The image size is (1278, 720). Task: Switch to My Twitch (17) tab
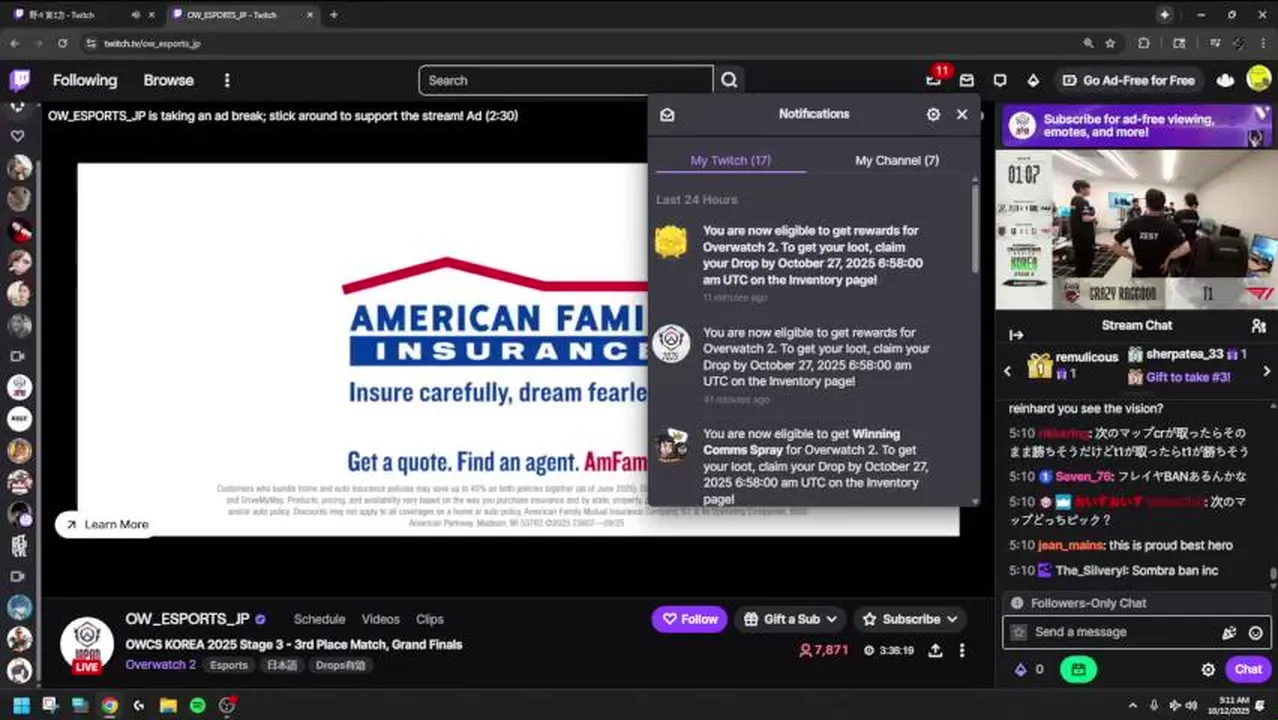(731, 160)
